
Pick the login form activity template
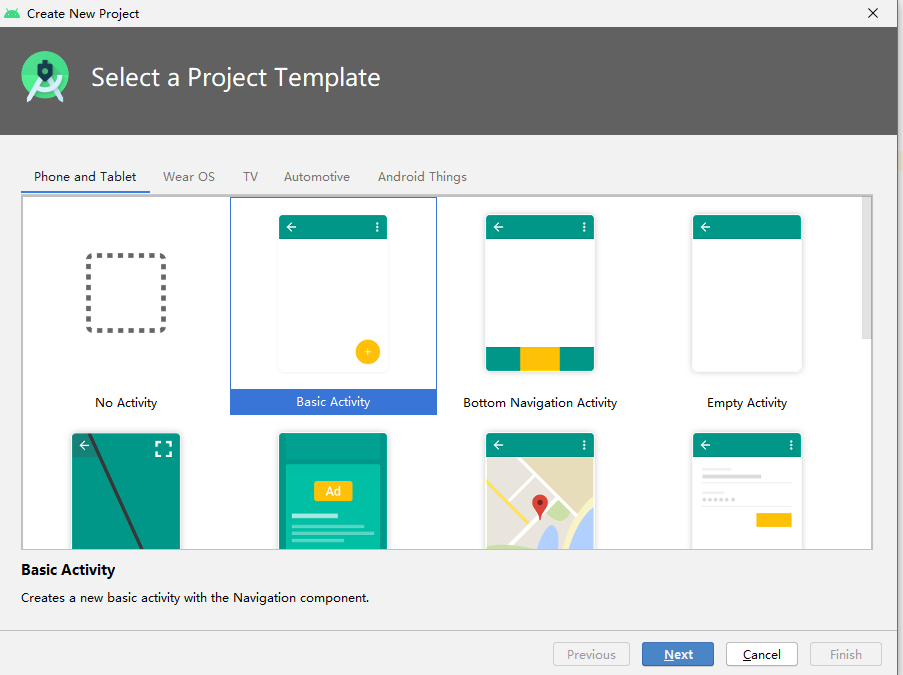746,491
